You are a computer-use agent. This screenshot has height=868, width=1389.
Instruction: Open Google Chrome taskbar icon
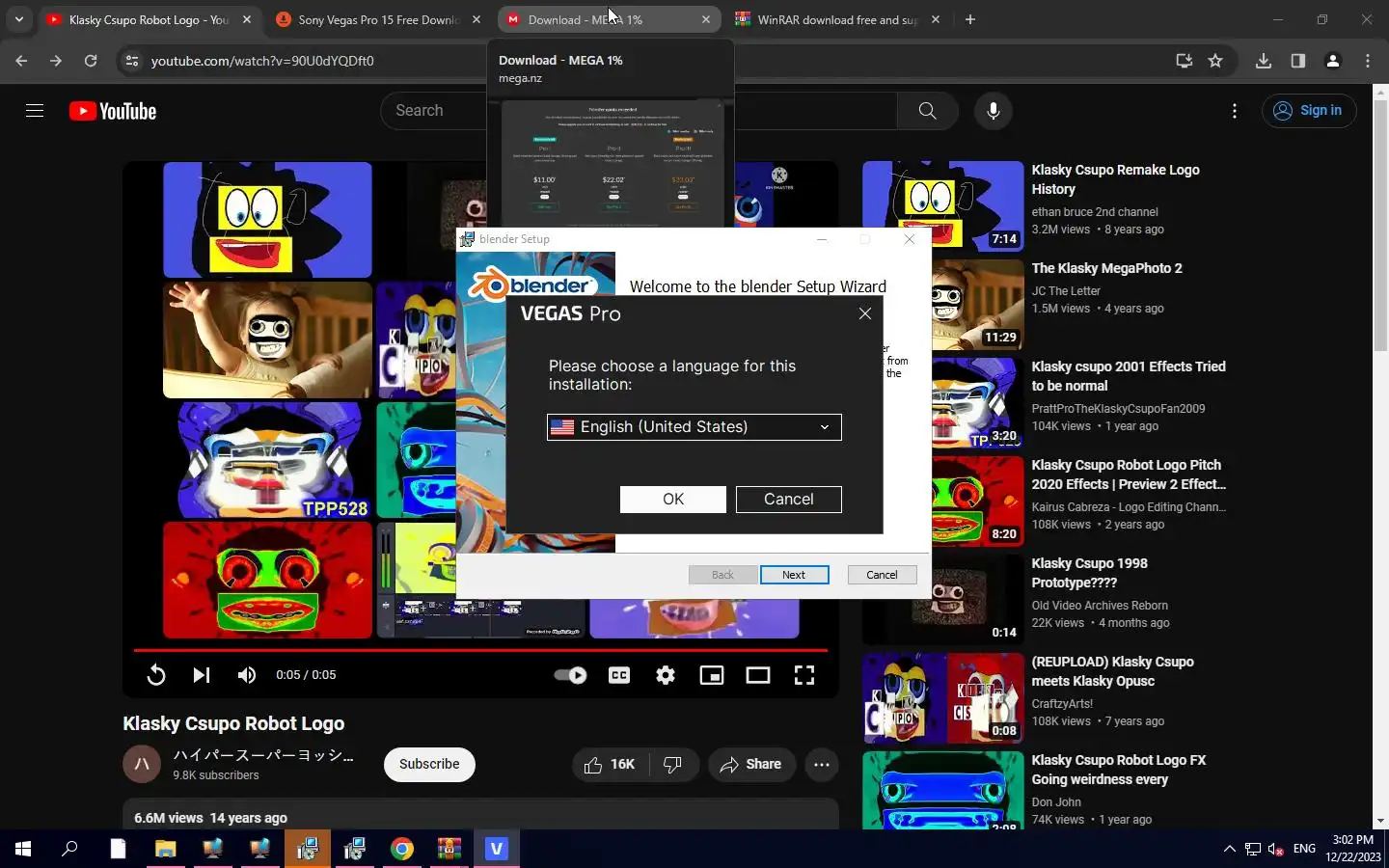pyautogui.click(x=402, y=849)
